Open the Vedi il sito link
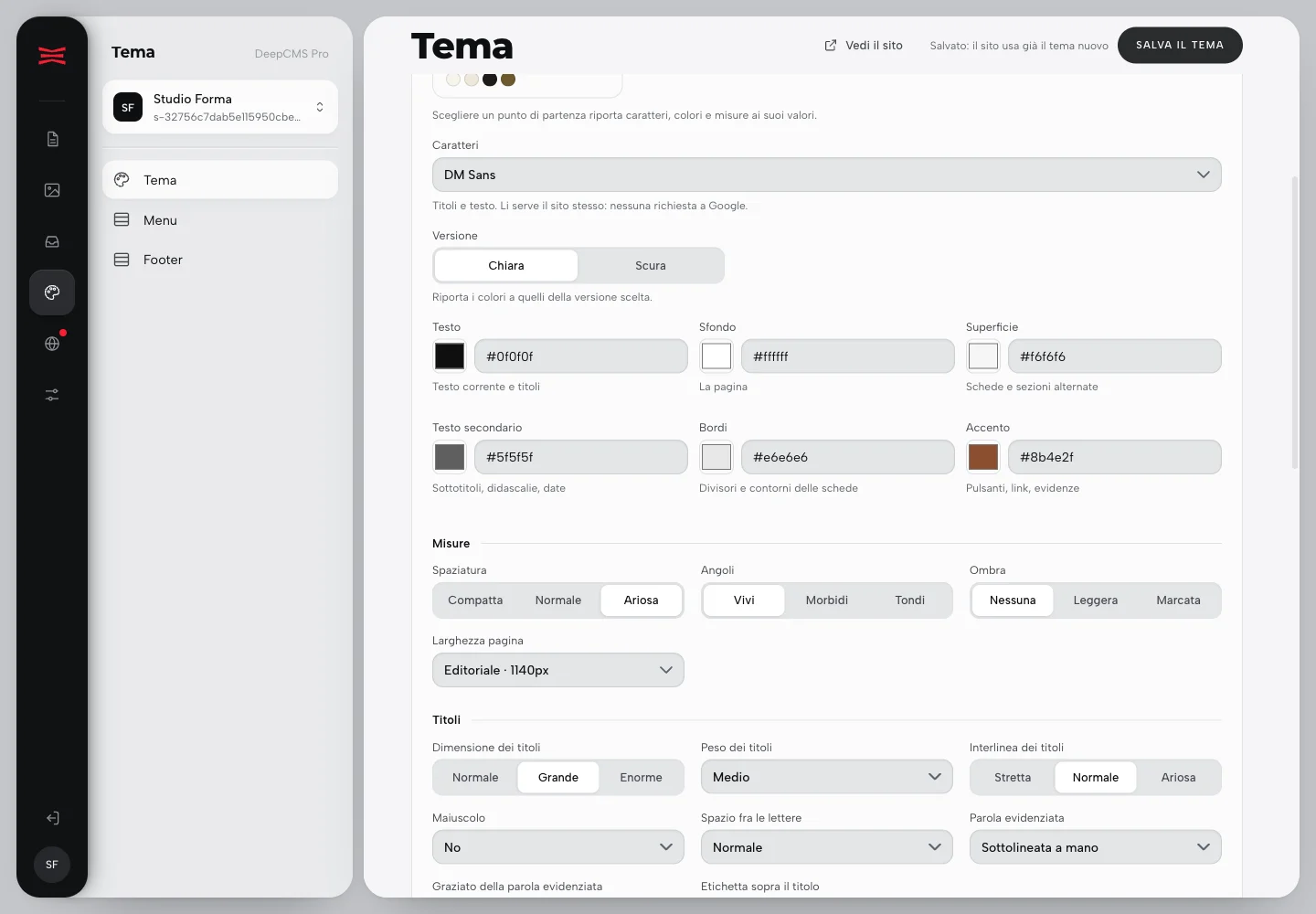 click(864, 45)
